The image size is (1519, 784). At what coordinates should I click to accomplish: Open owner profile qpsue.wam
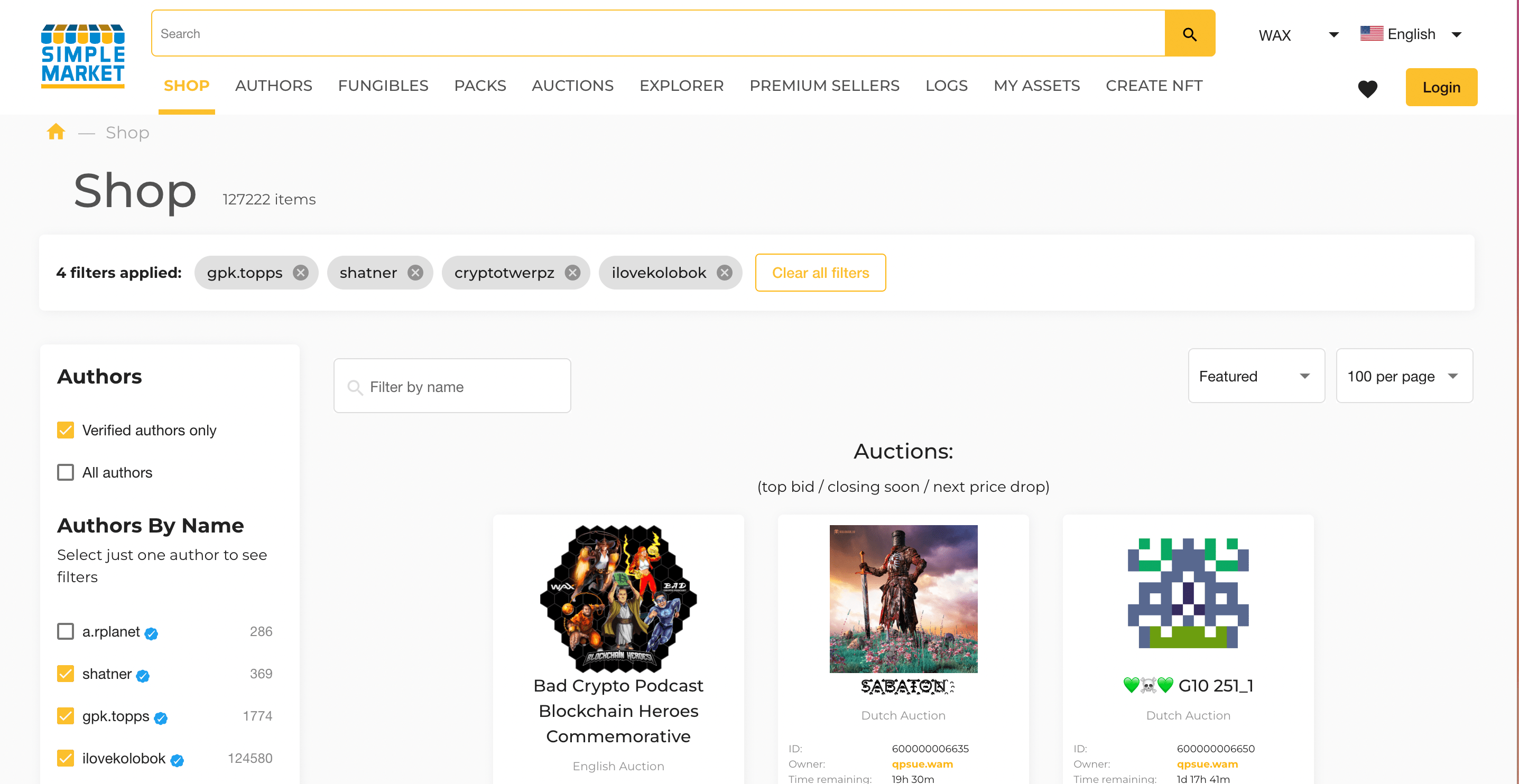922,764
